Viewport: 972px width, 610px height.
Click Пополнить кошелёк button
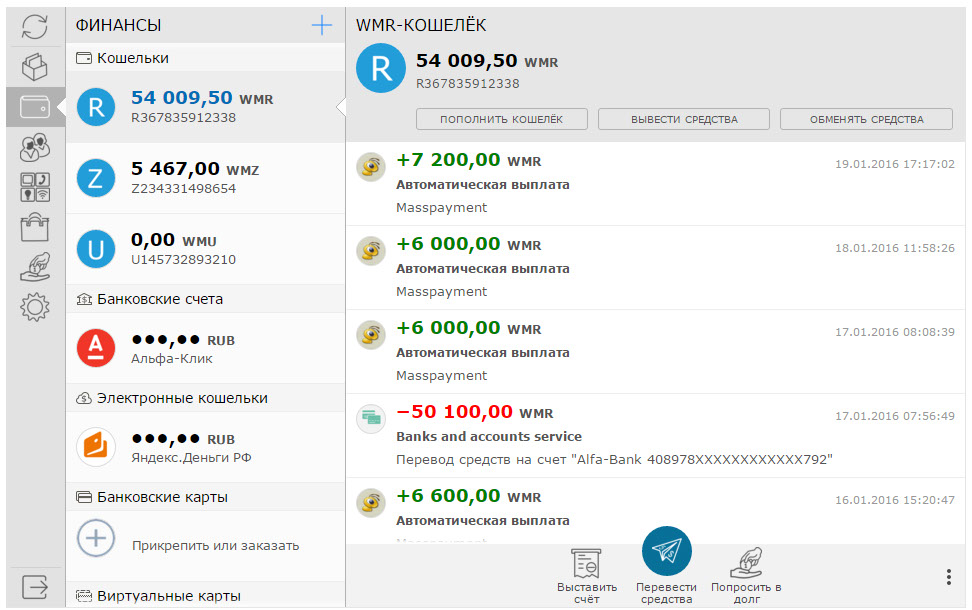(x=501, y=119)
